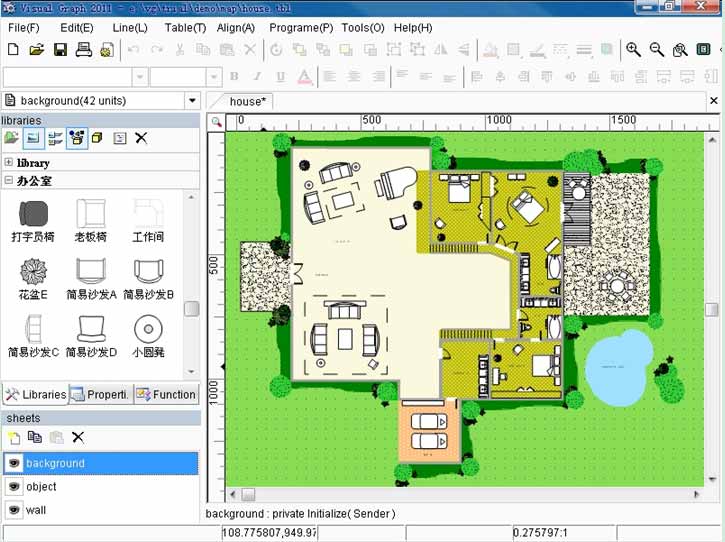
Task: Open the Help(H) menu
Action: pos(413,28)
